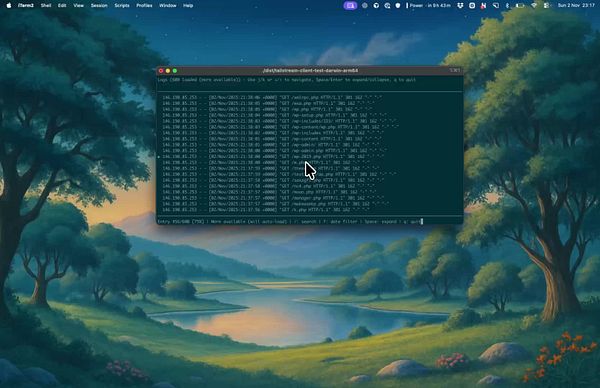Open the Edit menu
Screen dimensions: 600x388
(x=62, y=5)
